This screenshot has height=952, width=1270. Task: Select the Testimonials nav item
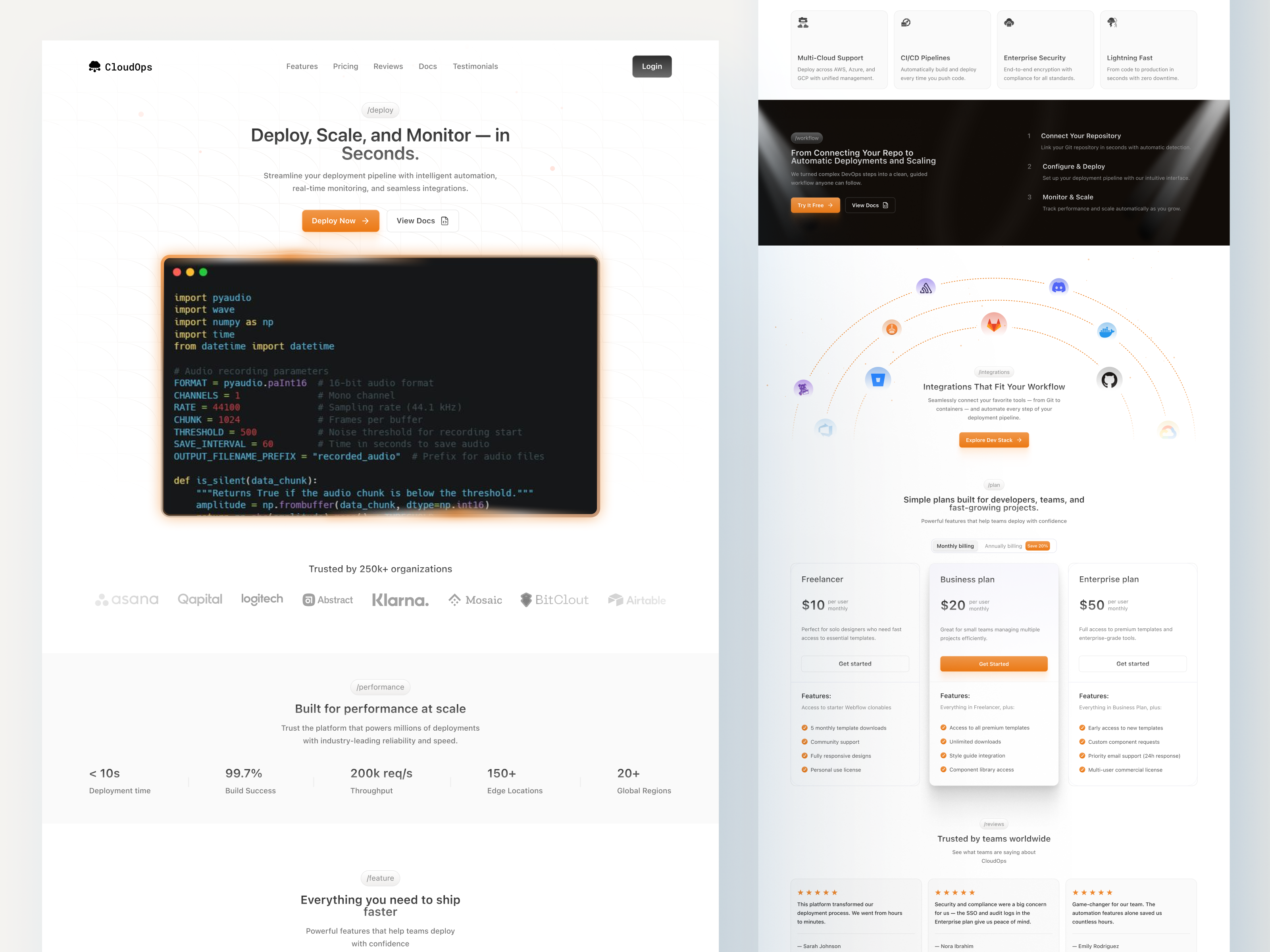[475, 66]
